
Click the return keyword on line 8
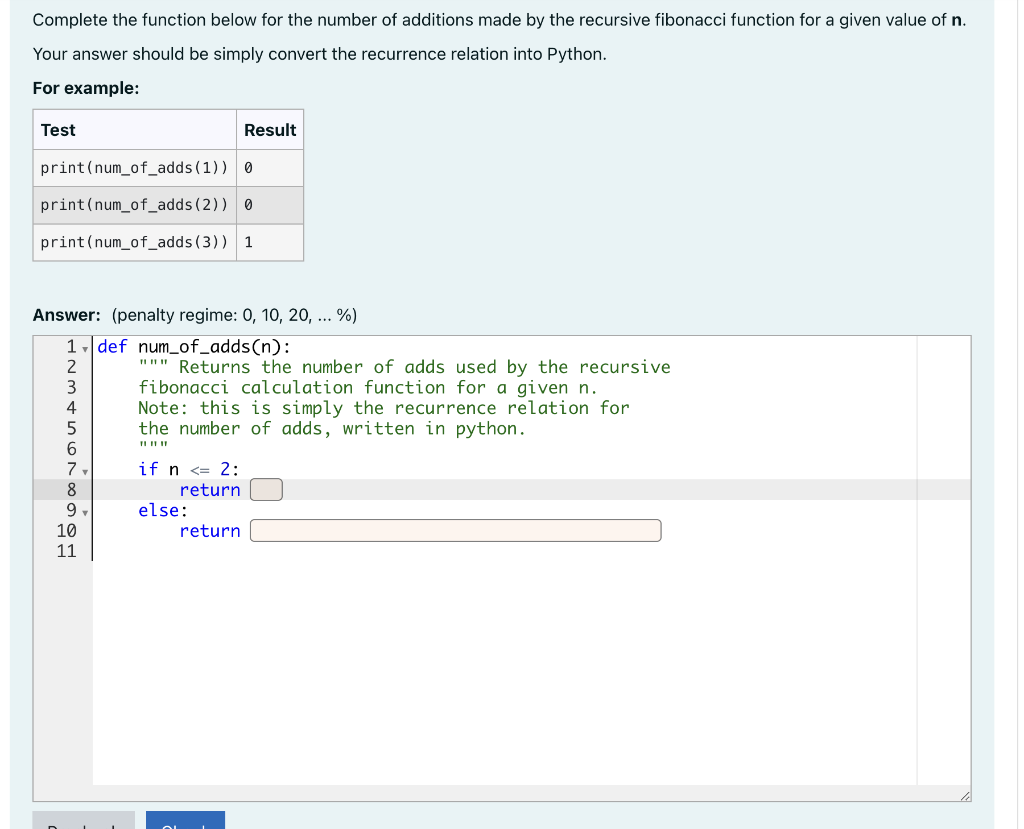210,489
